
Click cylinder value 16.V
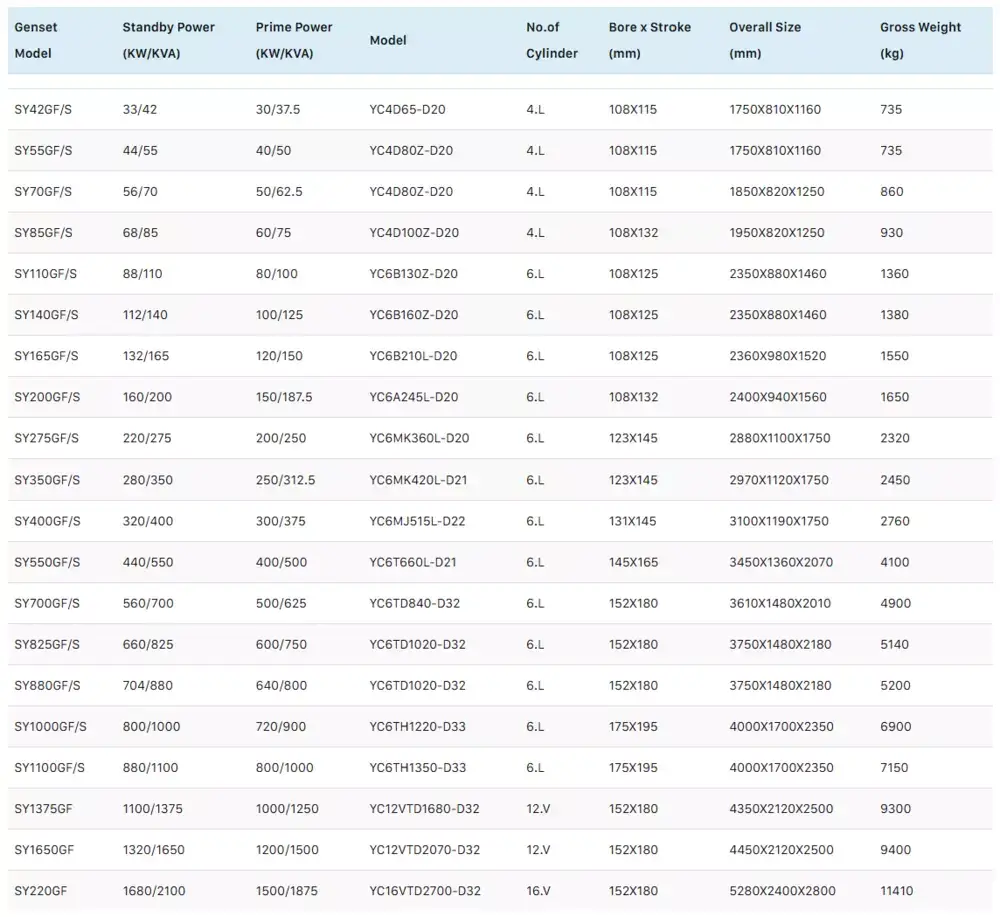538,891
